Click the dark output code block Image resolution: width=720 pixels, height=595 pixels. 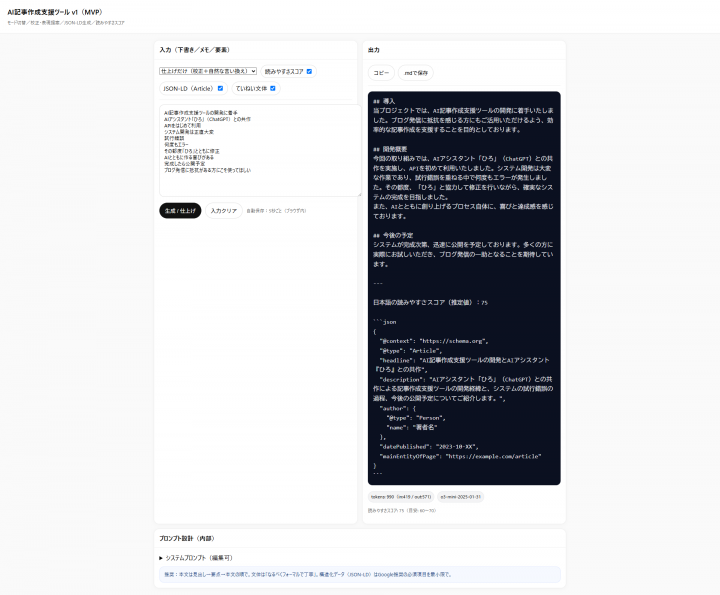[x=464, y=290]
